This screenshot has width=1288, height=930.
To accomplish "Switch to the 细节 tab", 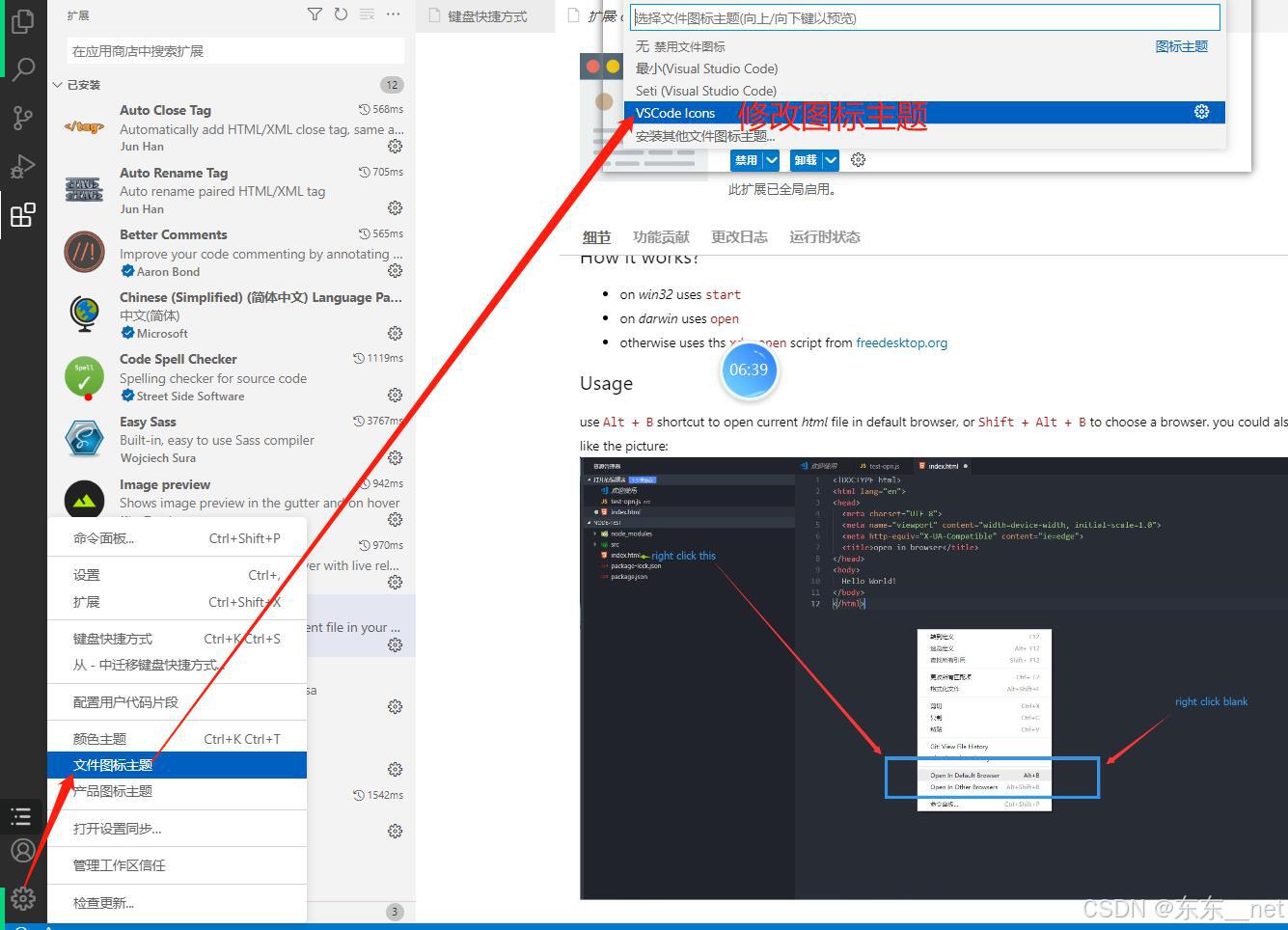I will pyautogui.click(x=596, y=237).
